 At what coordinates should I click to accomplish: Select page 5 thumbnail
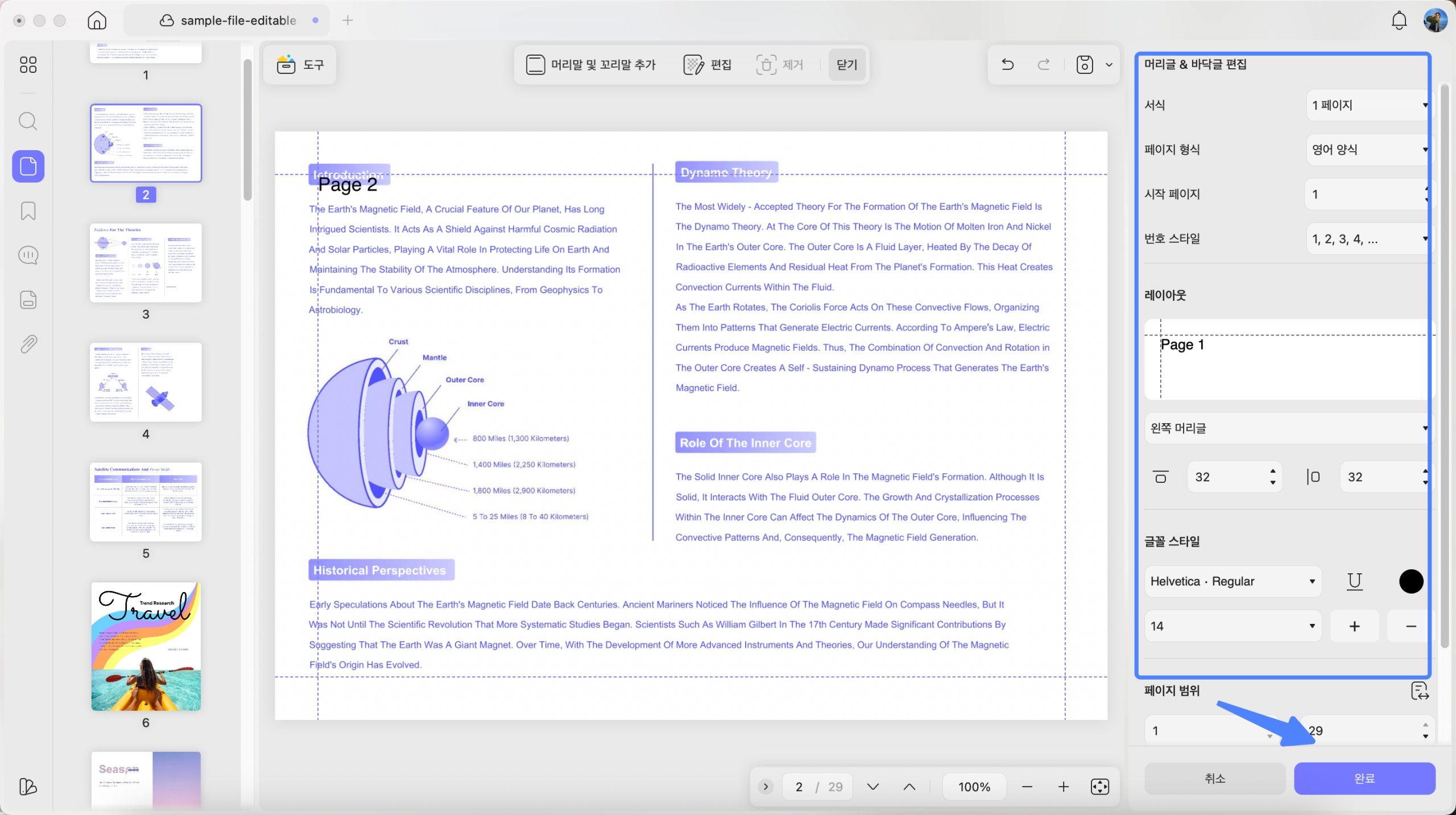pos(146,502)
